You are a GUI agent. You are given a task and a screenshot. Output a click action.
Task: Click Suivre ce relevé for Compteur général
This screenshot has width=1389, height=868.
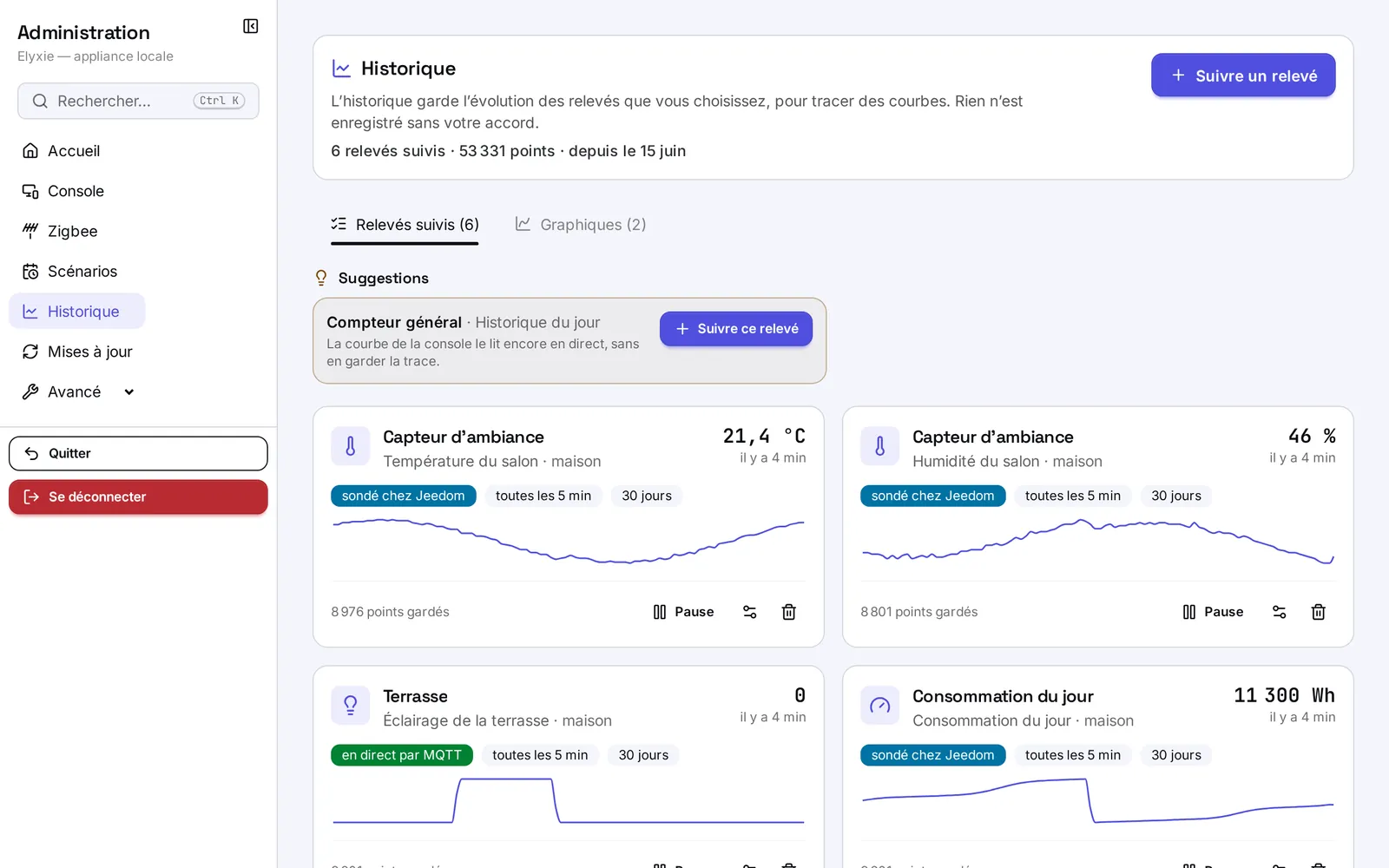(x=736, y=329)
